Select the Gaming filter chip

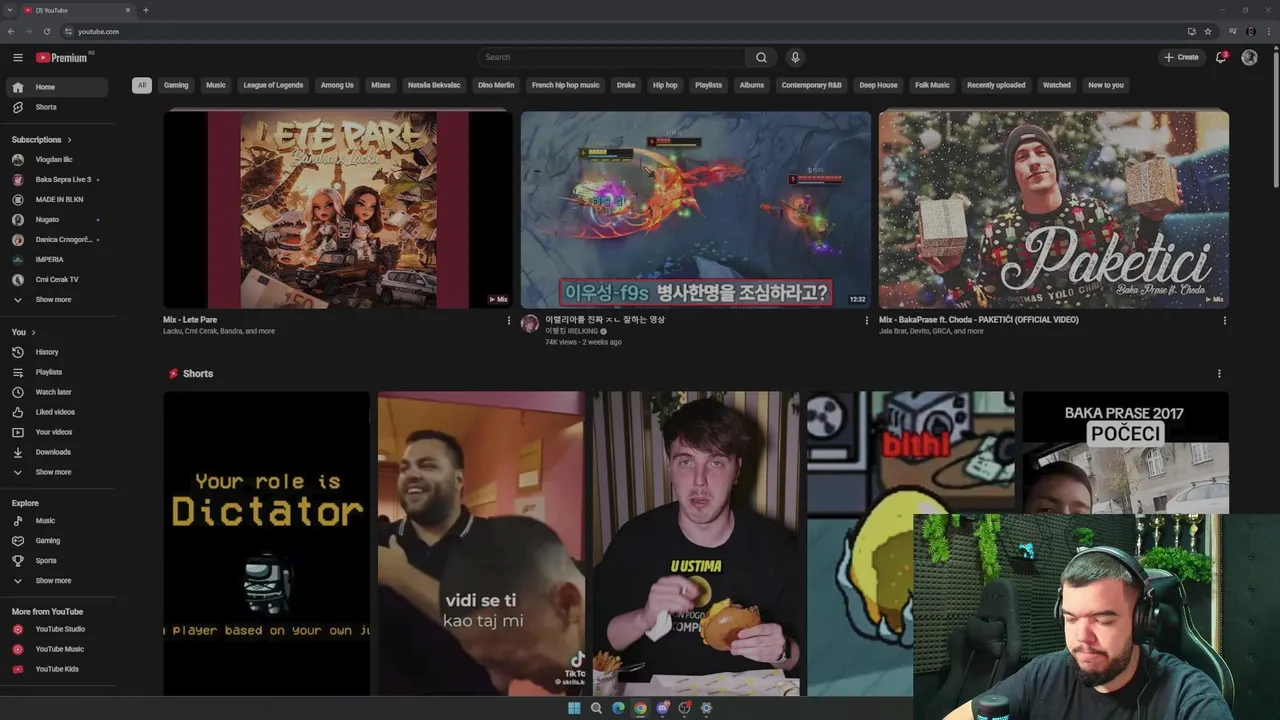click(176, 85)
